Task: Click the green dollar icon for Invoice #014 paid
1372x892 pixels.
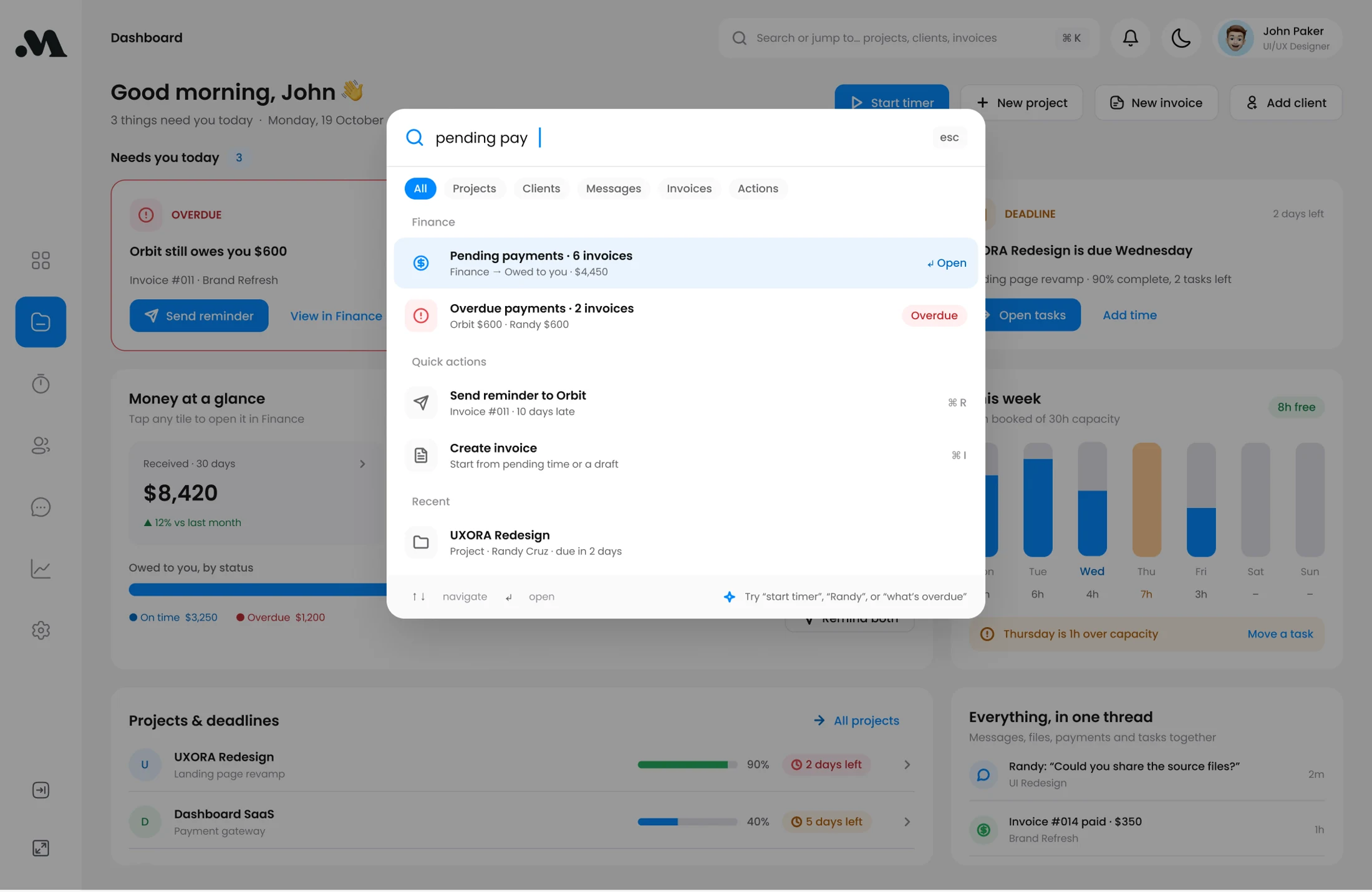Action: click(983, 830)
